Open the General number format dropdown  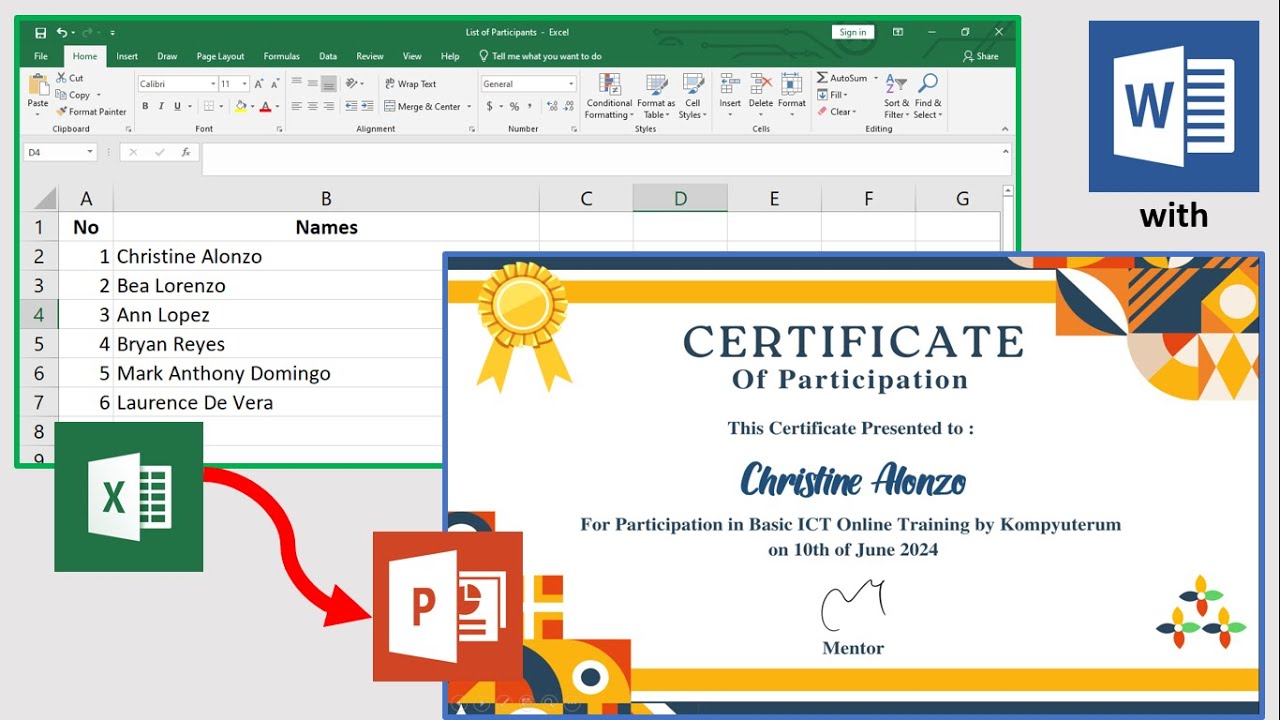[571, 84]
